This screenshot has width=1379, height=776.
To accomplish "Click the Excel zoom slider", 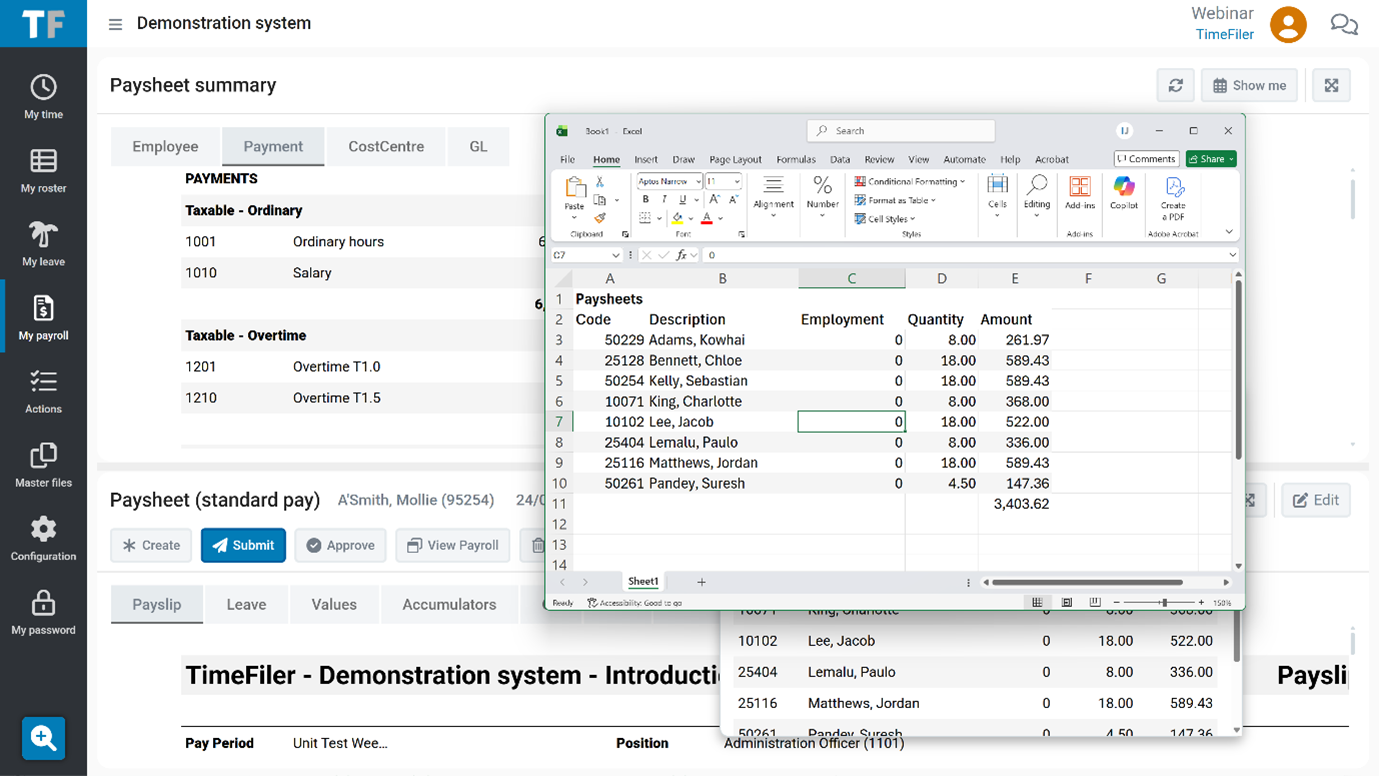I will tap(1163, 603).
